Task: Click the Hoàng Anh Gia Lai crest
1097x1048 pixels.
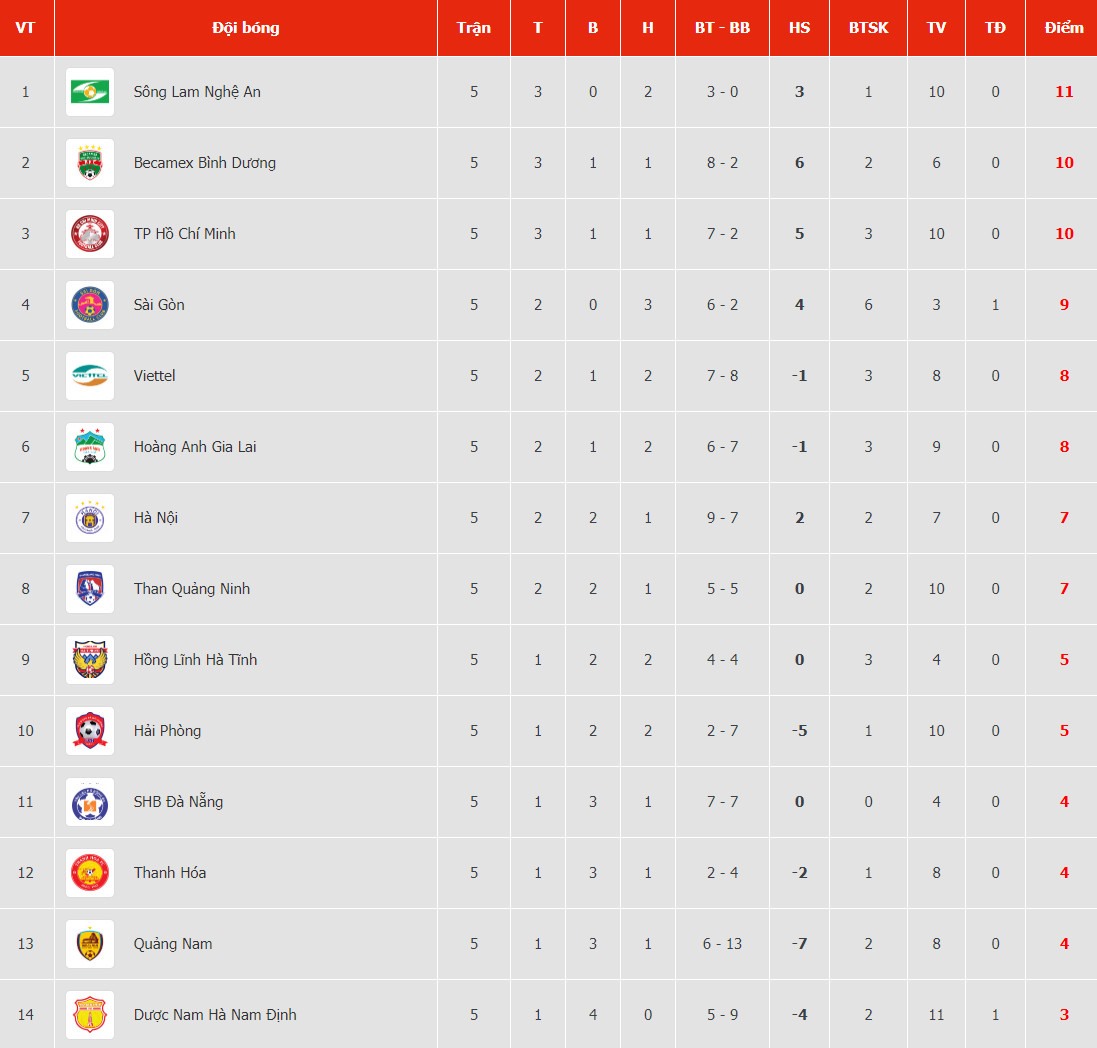Action: click(x=90, y=447)
